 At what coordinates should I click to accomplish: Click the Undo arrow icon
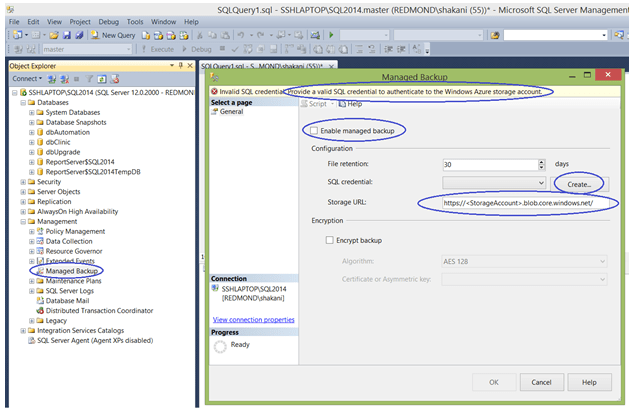(x=241, y=35)
